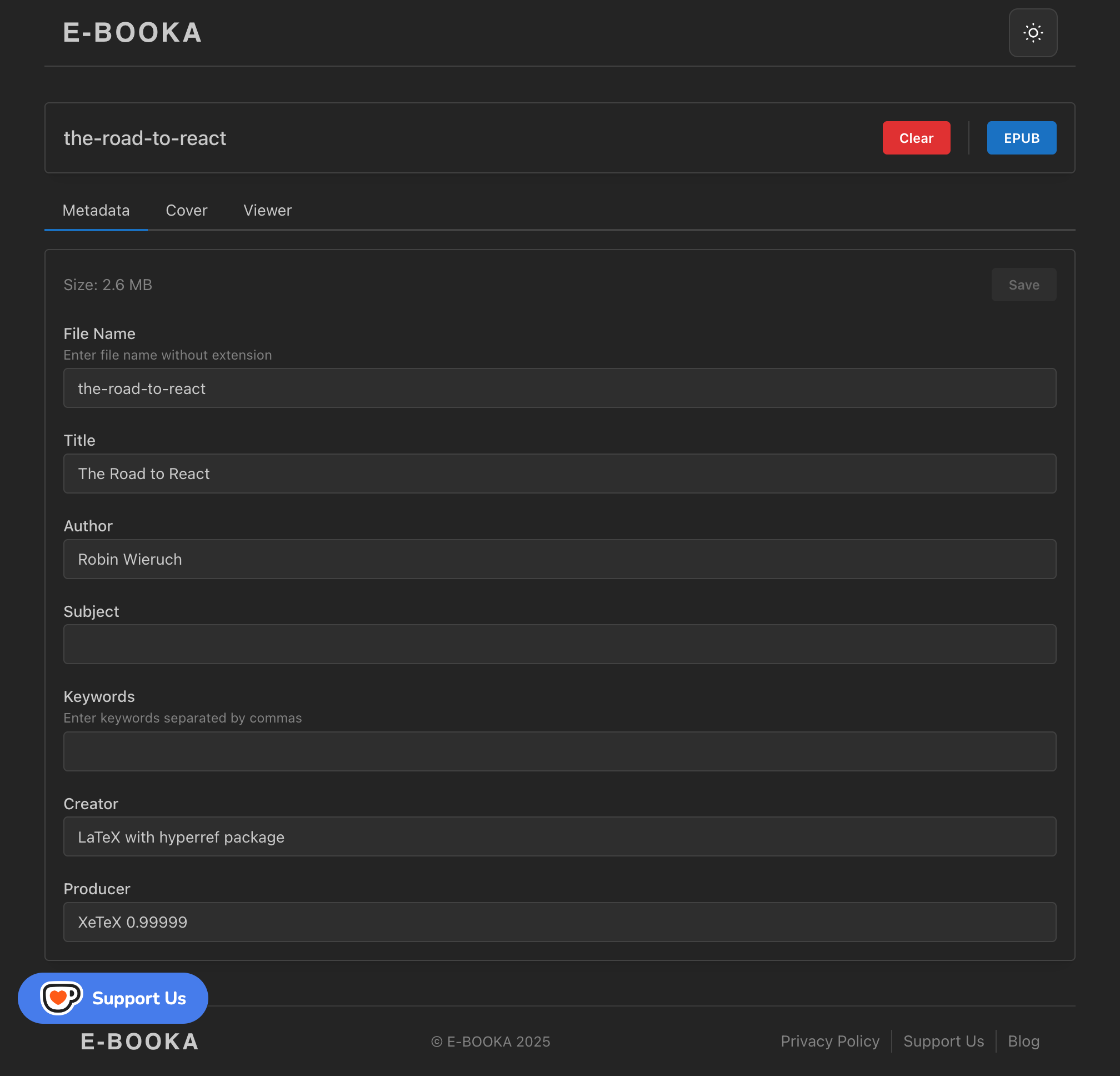Select the Producer text field

point(559,921)
